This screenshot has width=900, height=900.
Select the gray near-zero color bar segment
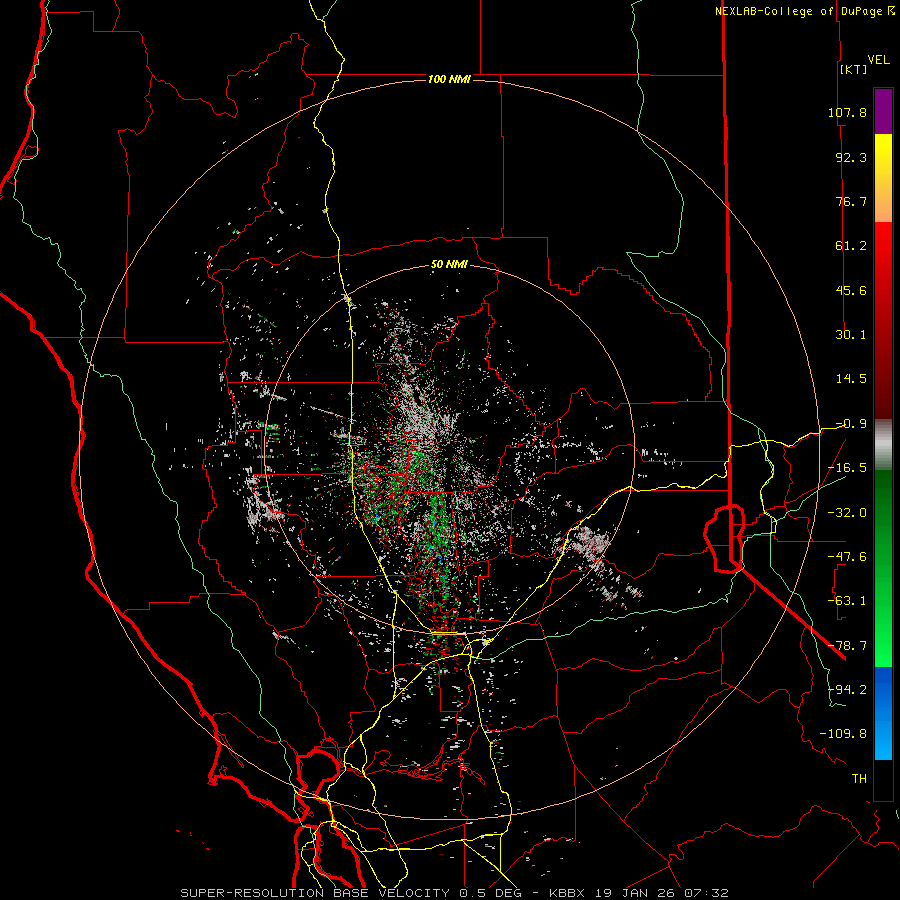pyautogui.click(x=883, y=445)
